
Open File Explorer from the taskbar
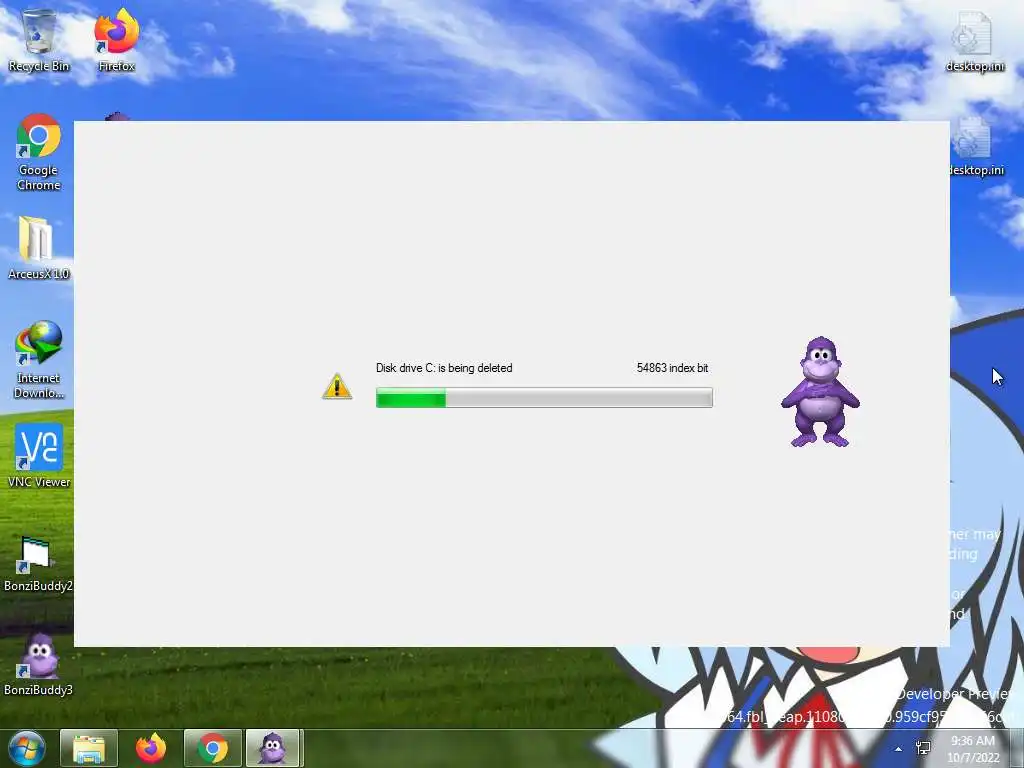pos(89,748)
